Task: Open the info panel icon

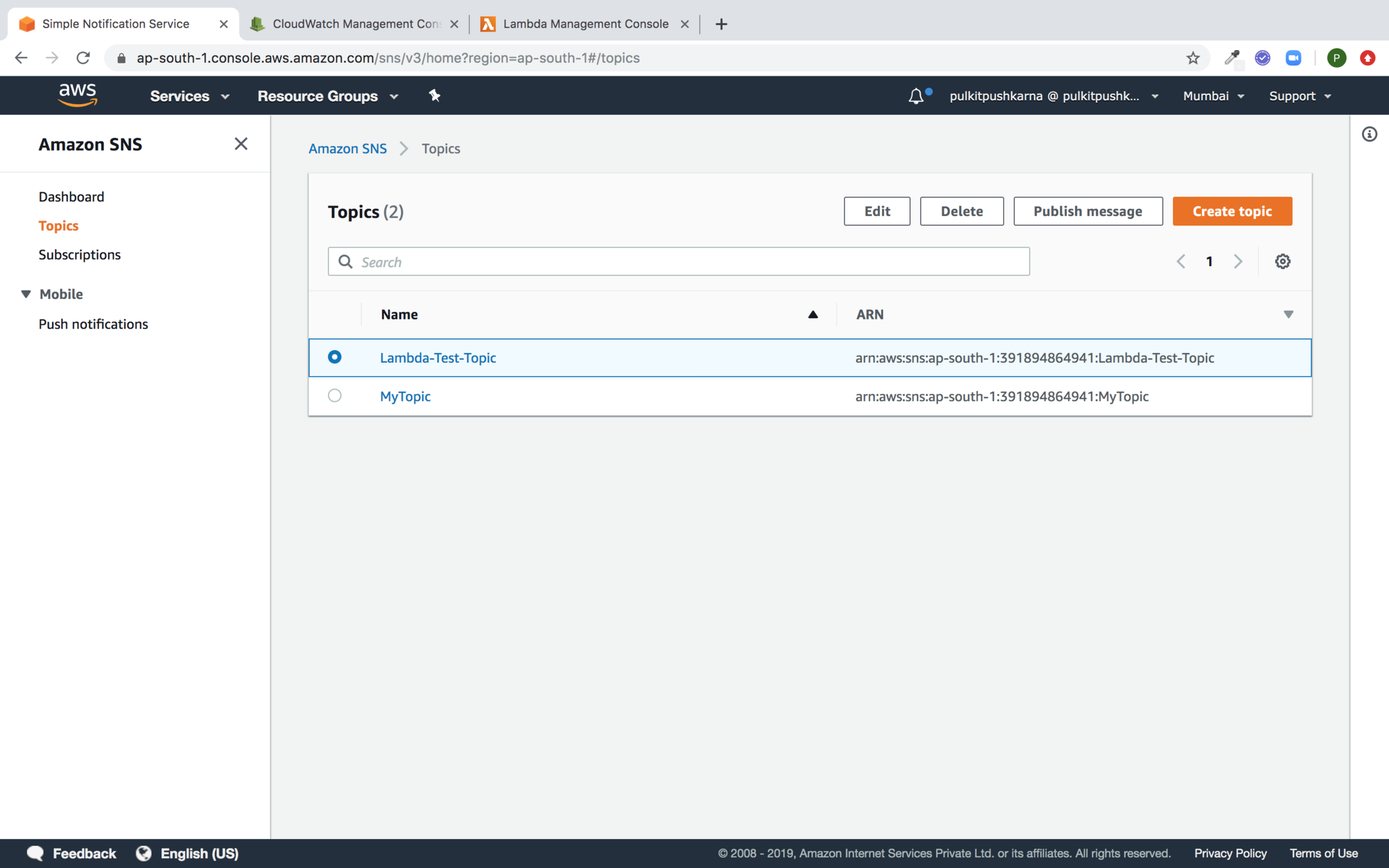Action: click(x=1369, y=134)
